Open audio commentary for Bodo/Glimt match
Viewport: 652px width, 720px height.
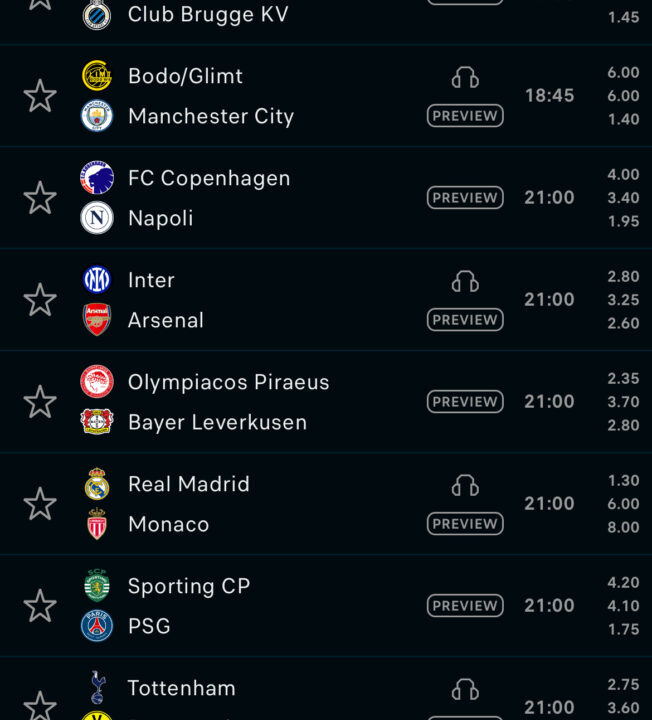pos(465,77)
